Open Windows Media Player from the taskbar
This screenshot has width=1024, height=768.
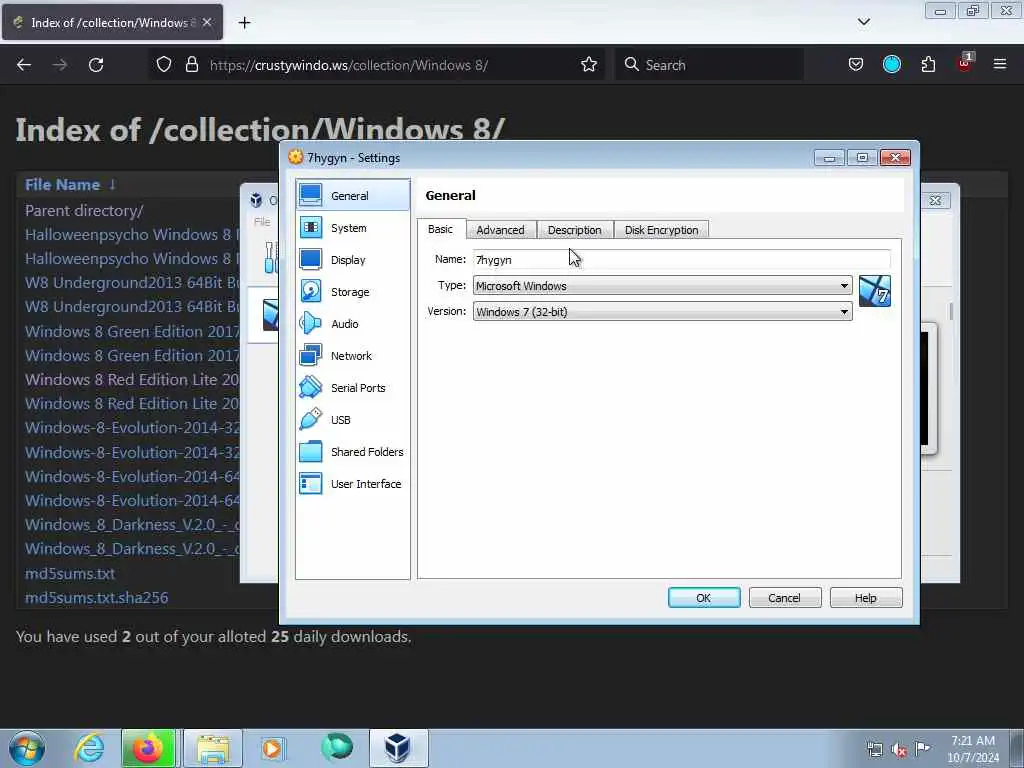pos(272,748)
